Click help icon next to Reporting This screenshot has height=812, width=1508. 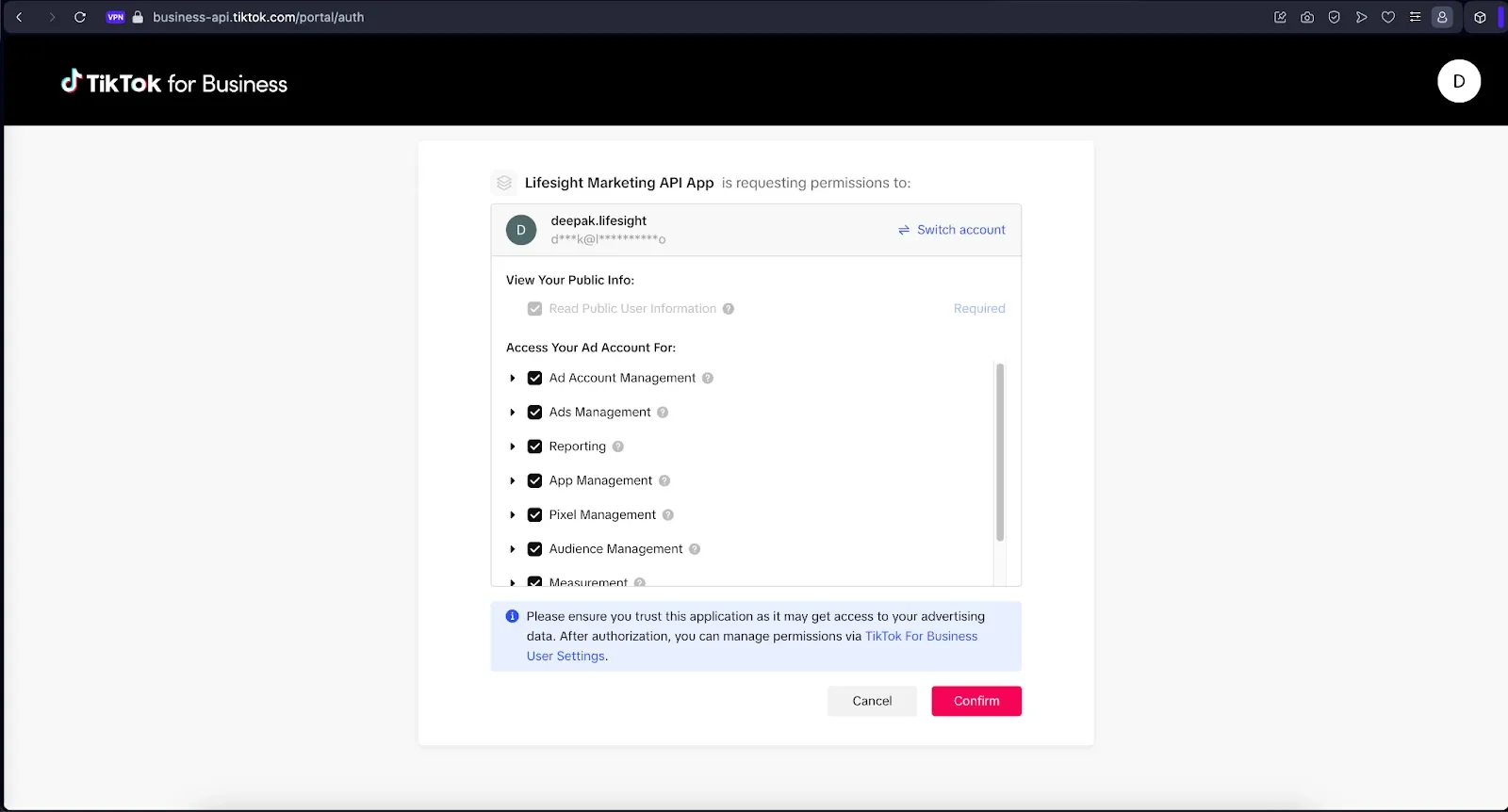coord(618,447)
